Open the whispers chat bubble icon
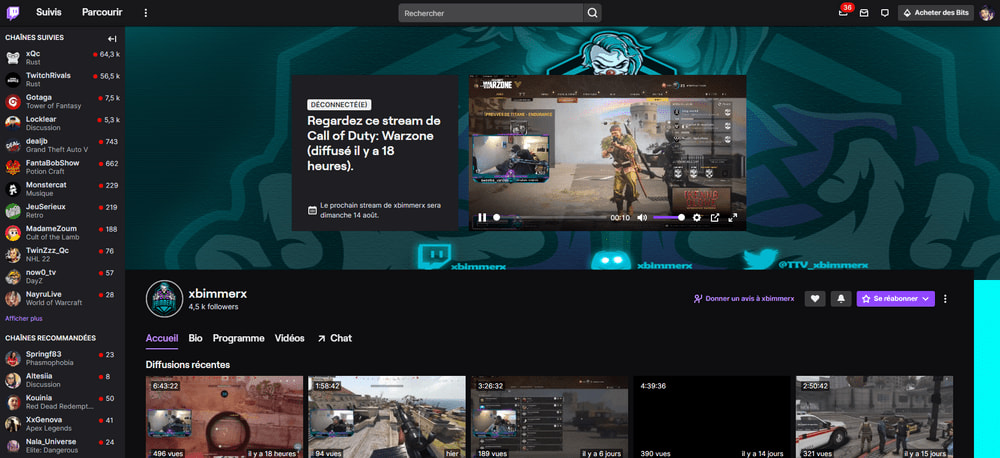Screen dimensions: 1000x458 point(885,13)
